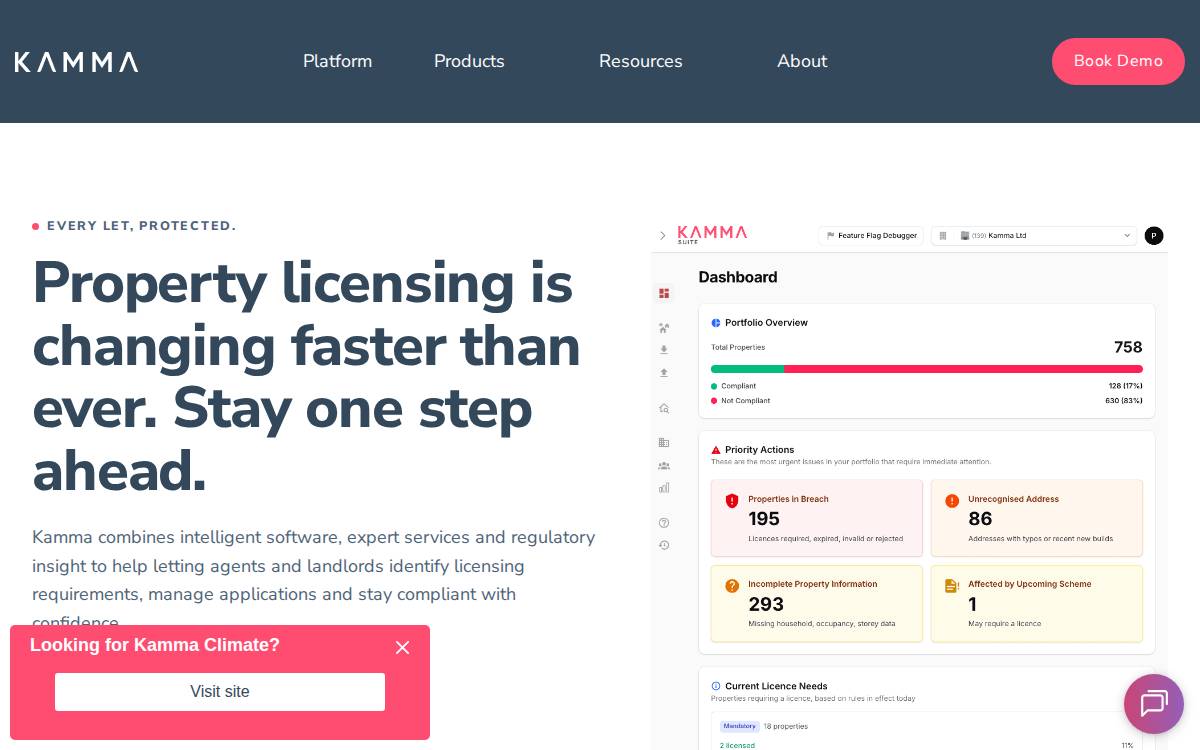Click the red shield breach icon
The width and height of the screenshot is (1200, 750).
tap(732, 500)
